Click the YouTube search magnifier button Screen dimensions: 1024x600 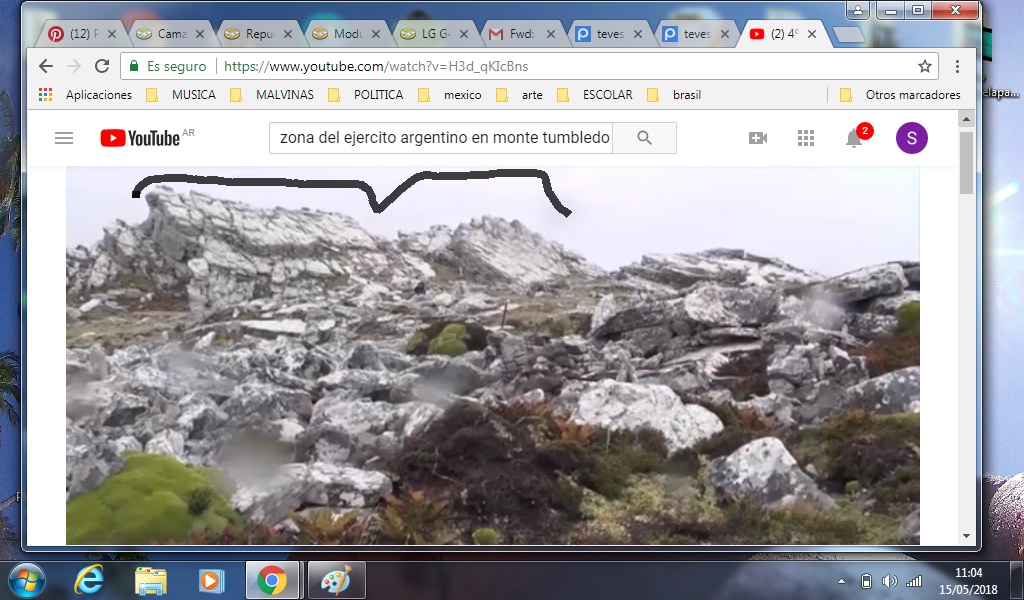[644, 138]
